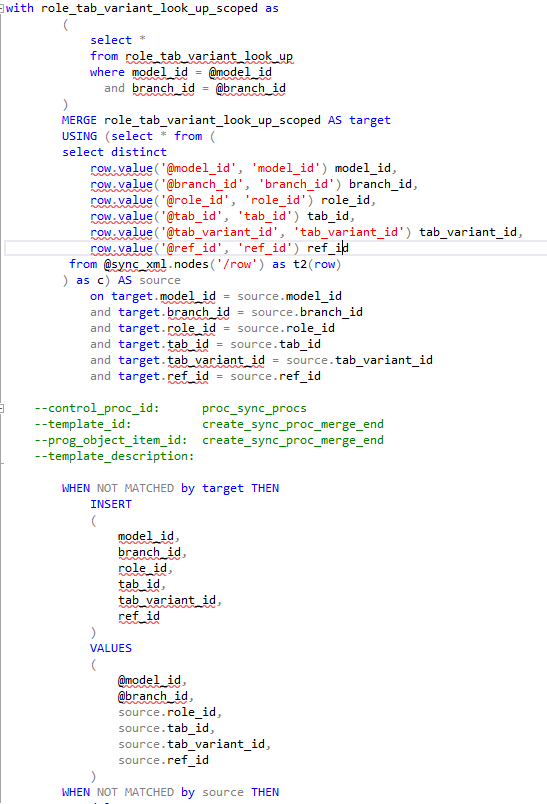Click 'source.tab_variant_id,' in the VALUES list
547x804 pixels.
point(194,744)
